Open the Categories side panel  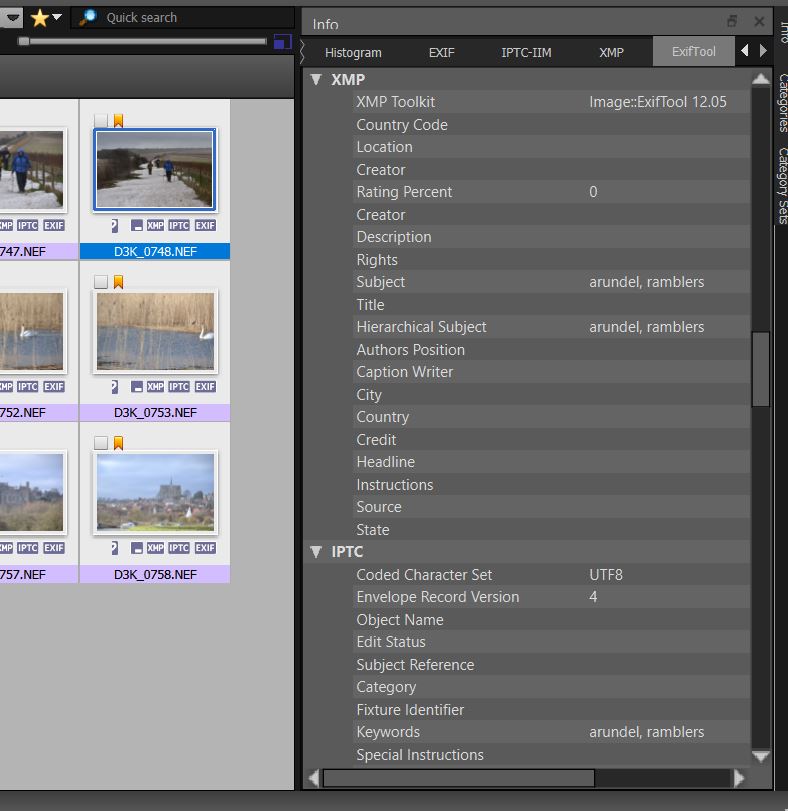[x=782, y=103]
